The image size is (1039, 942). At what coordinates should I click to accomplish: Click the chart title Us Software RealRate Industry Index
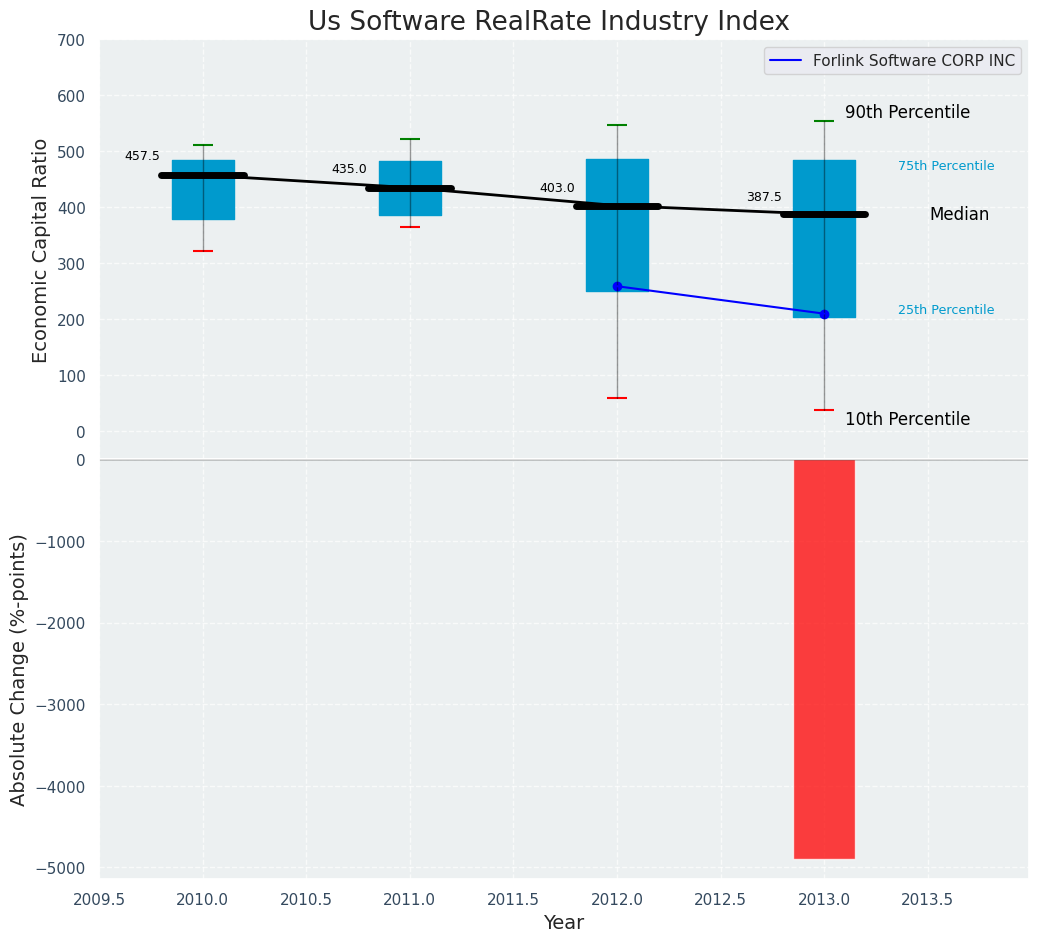[x=549, y=21]
